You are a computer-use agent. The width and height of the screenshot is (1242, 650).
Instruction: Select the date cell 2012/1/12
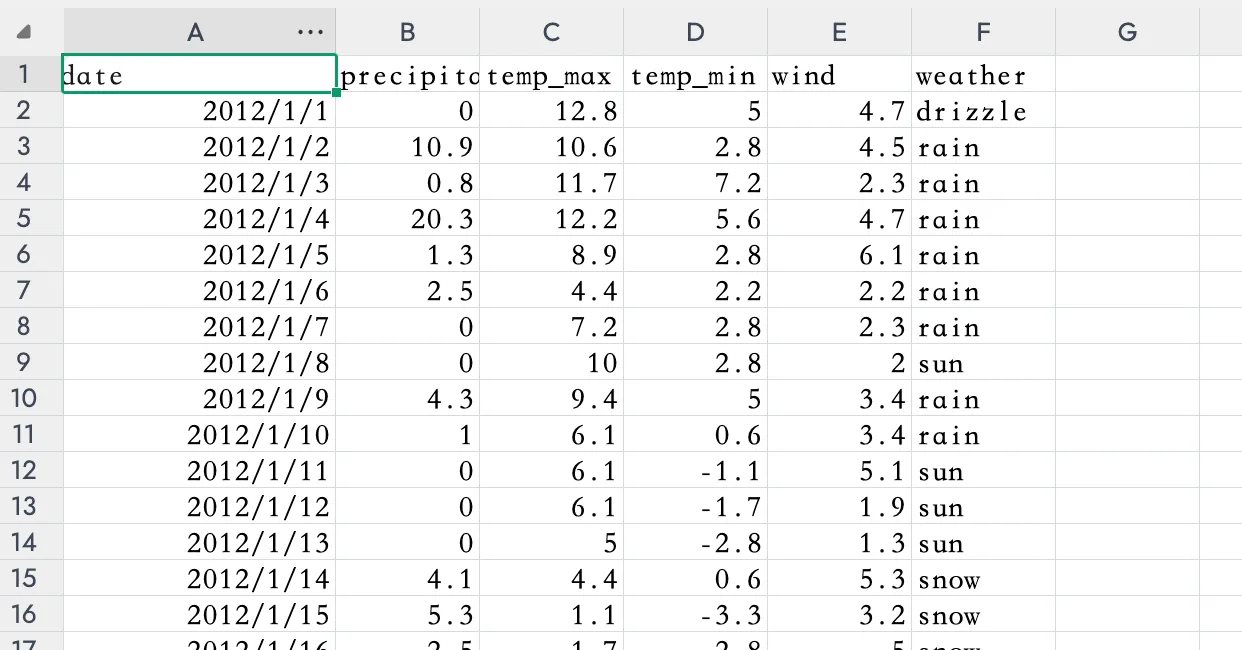coord(199,506)
